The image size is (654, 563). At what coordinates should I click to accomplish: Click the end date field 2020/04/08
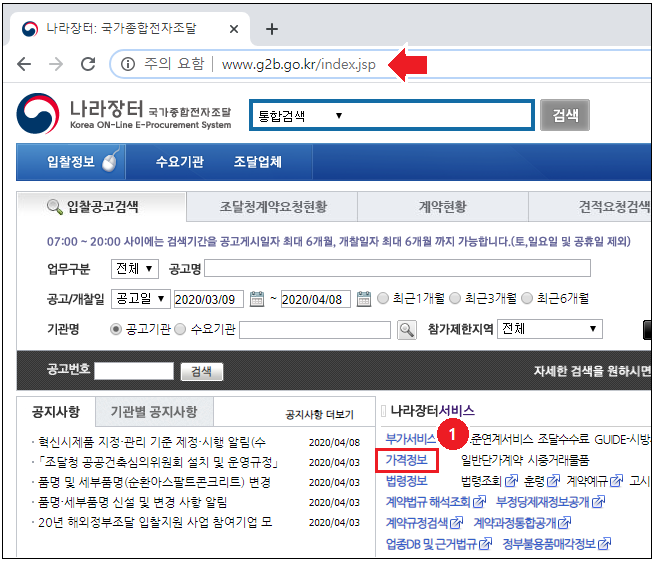coord(316,299)
